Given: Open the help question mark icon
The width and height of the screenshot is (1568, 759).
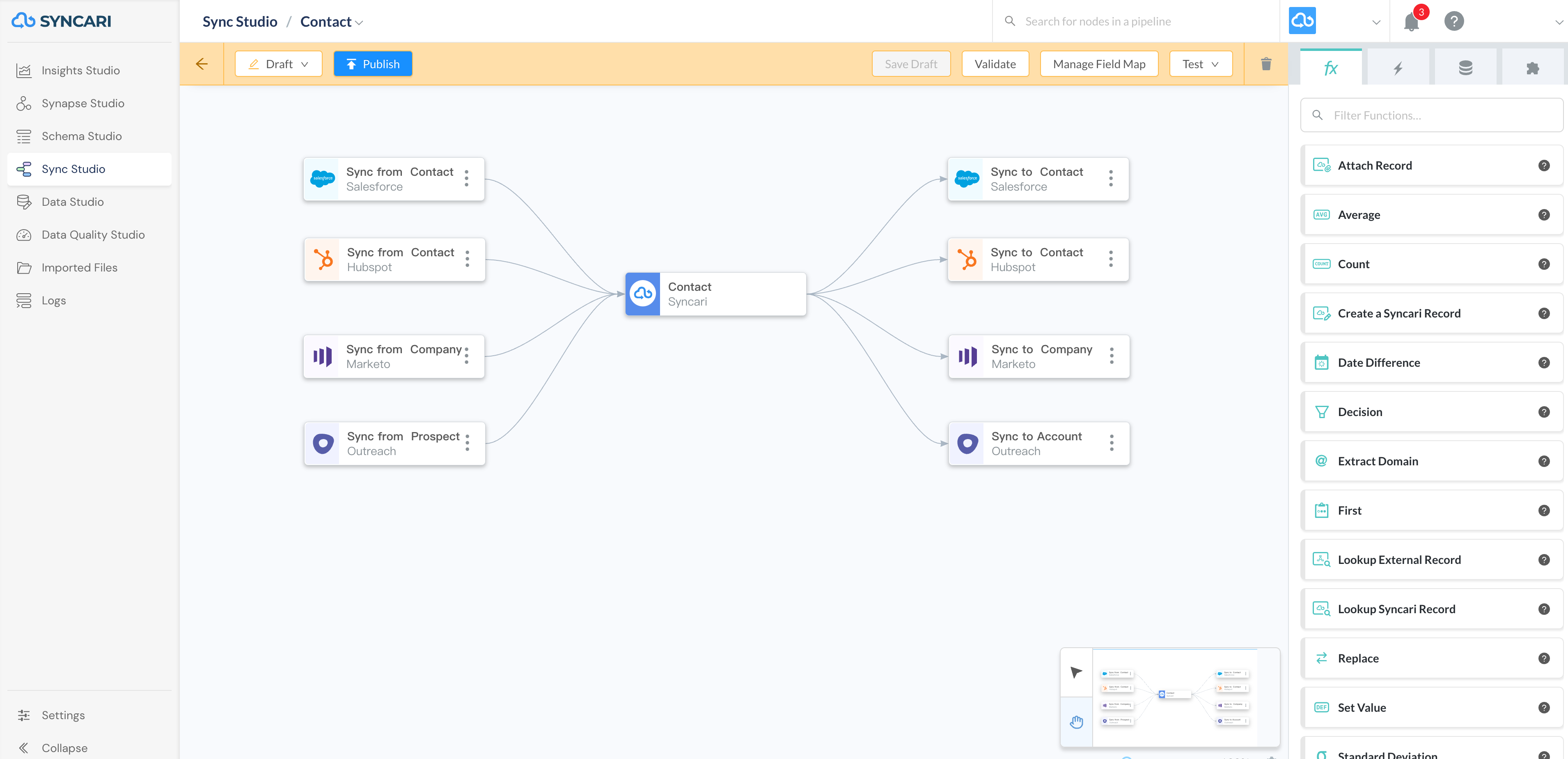Looking at the screenshot, I should (x=1454, y=21).
